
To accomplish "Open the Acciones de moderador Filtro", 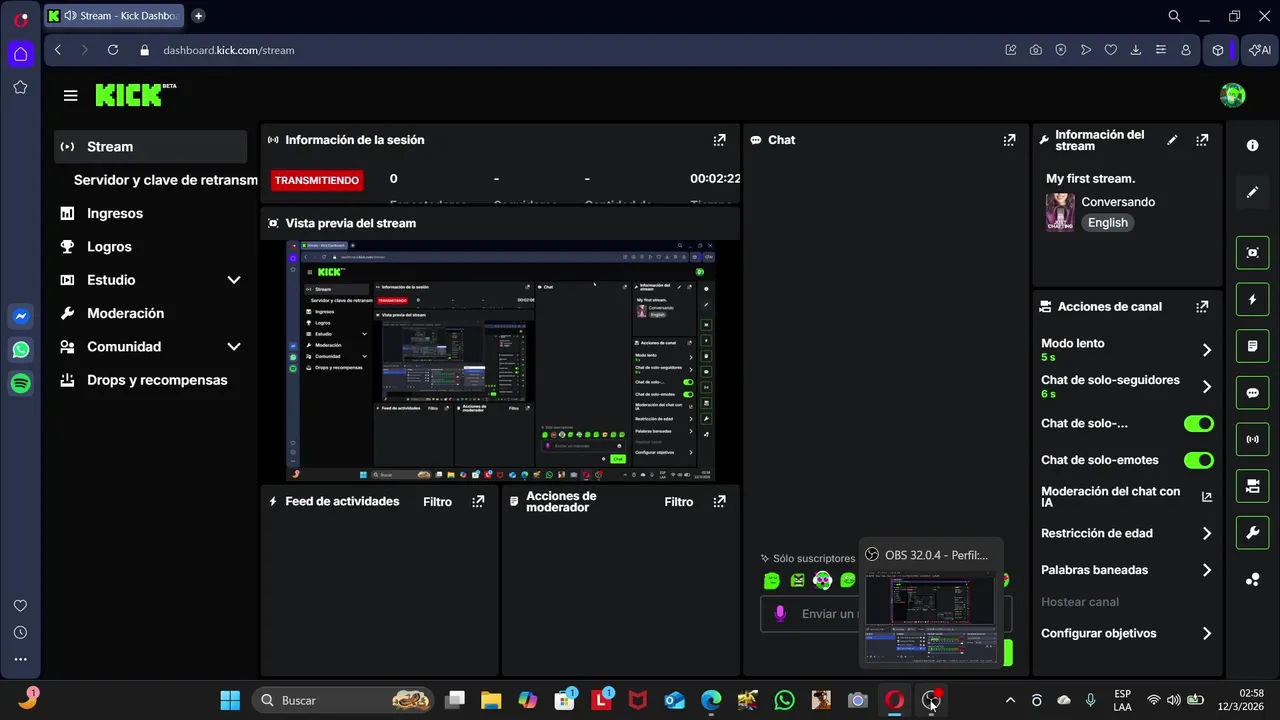I will 678,502.
